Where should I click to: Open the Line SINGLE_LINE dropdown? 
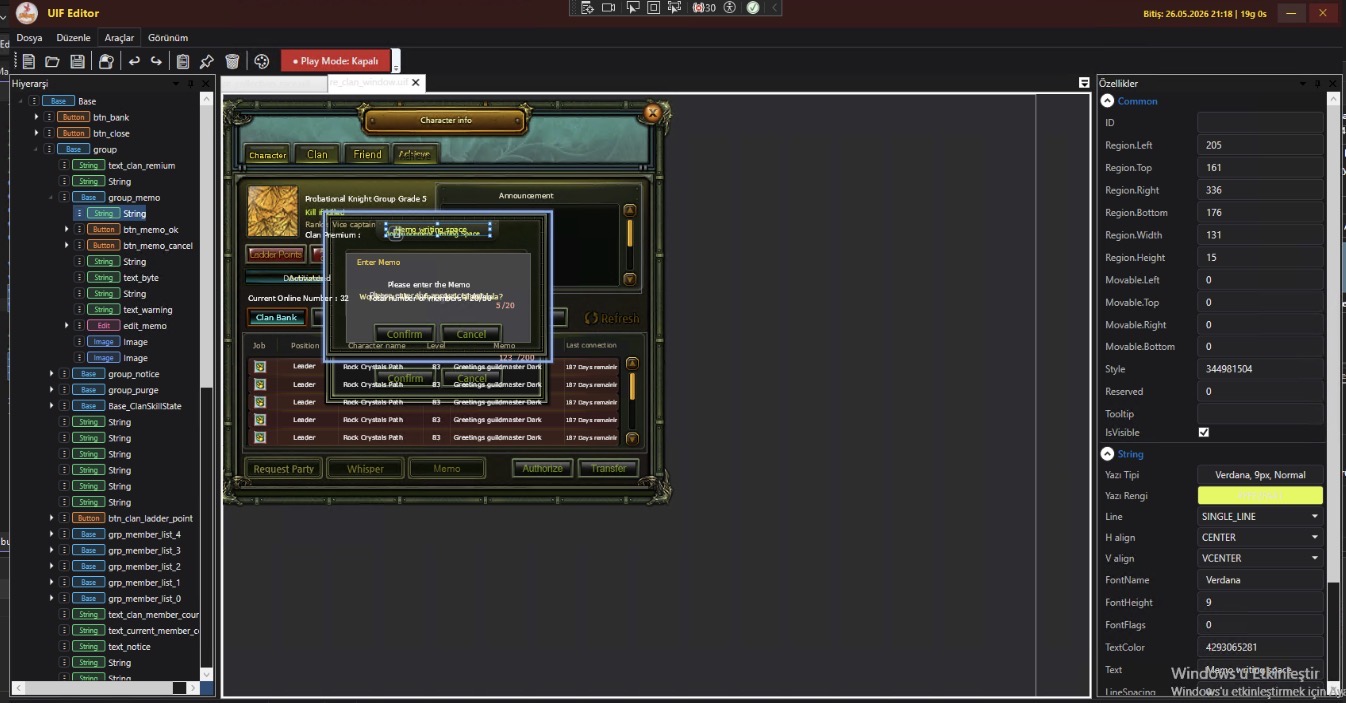(1260, 516)
